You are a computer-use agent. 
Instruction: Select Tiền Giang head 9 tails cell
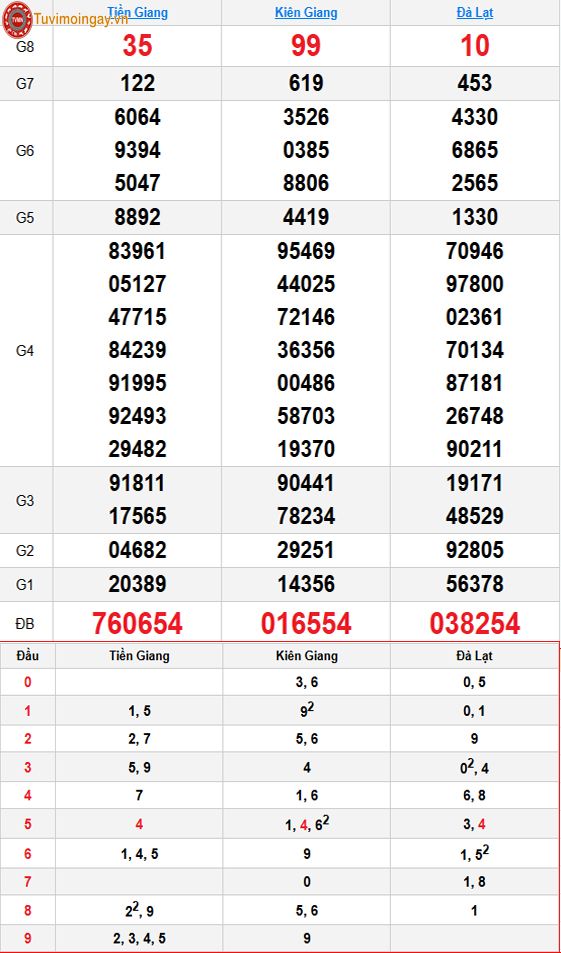[x=139, y=939]
